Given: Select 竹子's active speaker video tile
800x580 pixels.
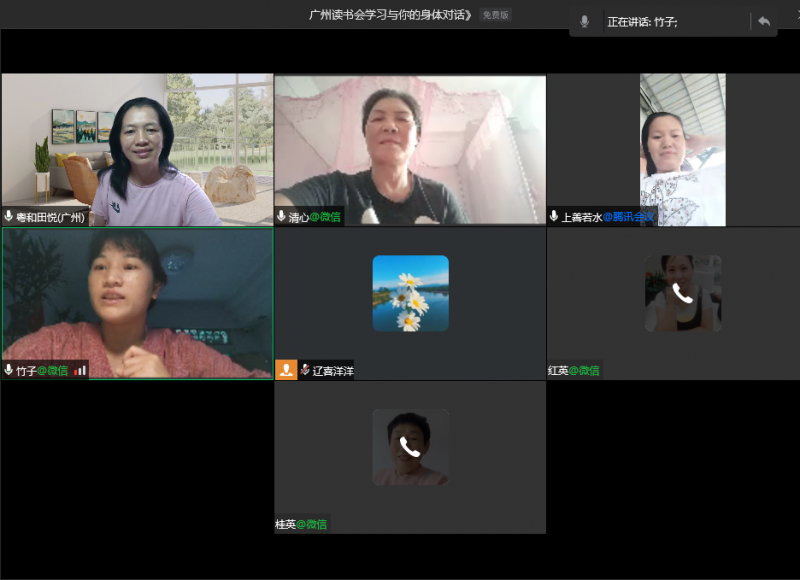Looking at the screenshot, I should pyautogui.click(x=137, y=303).
